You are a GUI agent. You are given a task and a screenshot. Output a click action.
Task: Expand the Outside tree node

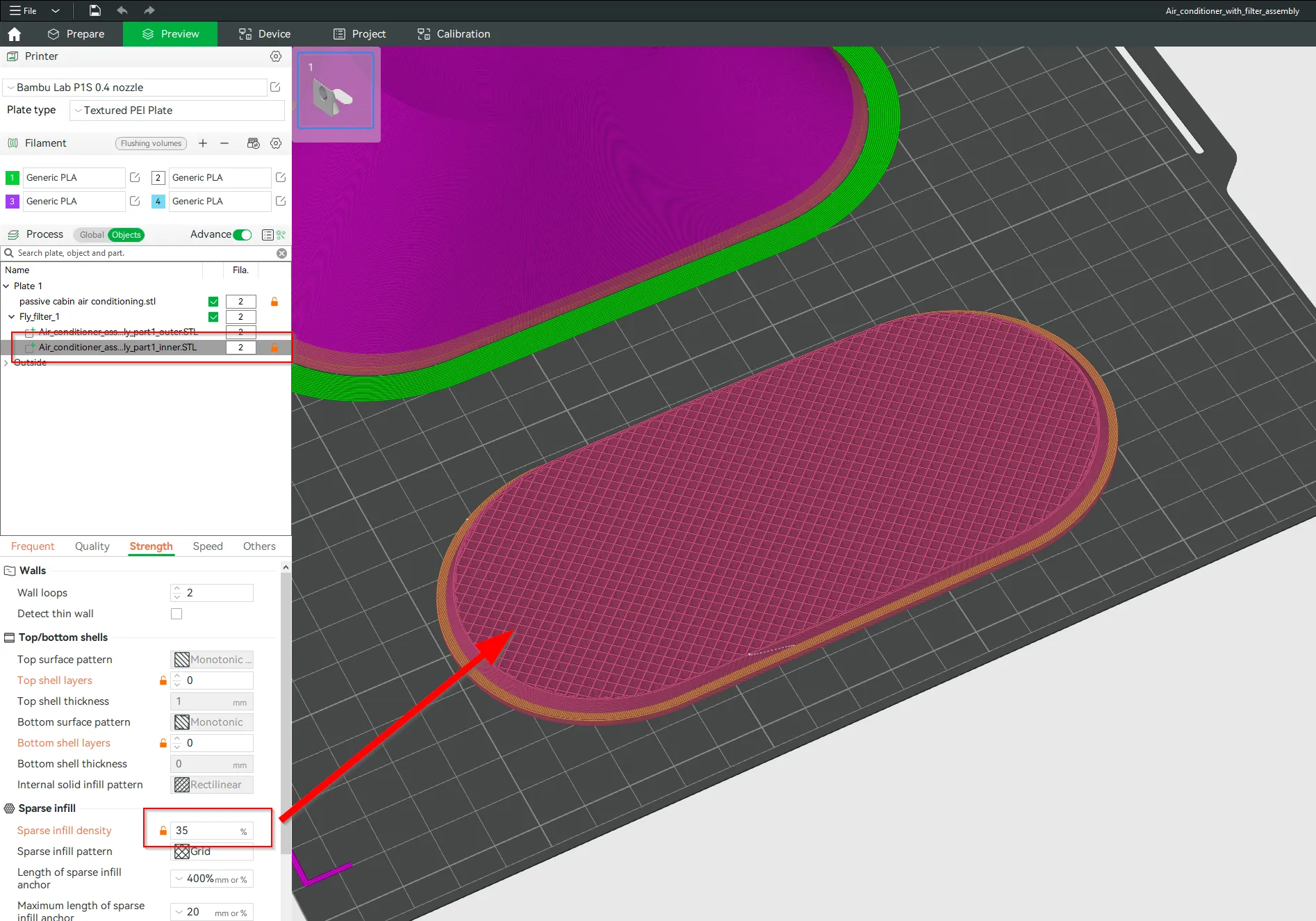[x=6, y=362]
